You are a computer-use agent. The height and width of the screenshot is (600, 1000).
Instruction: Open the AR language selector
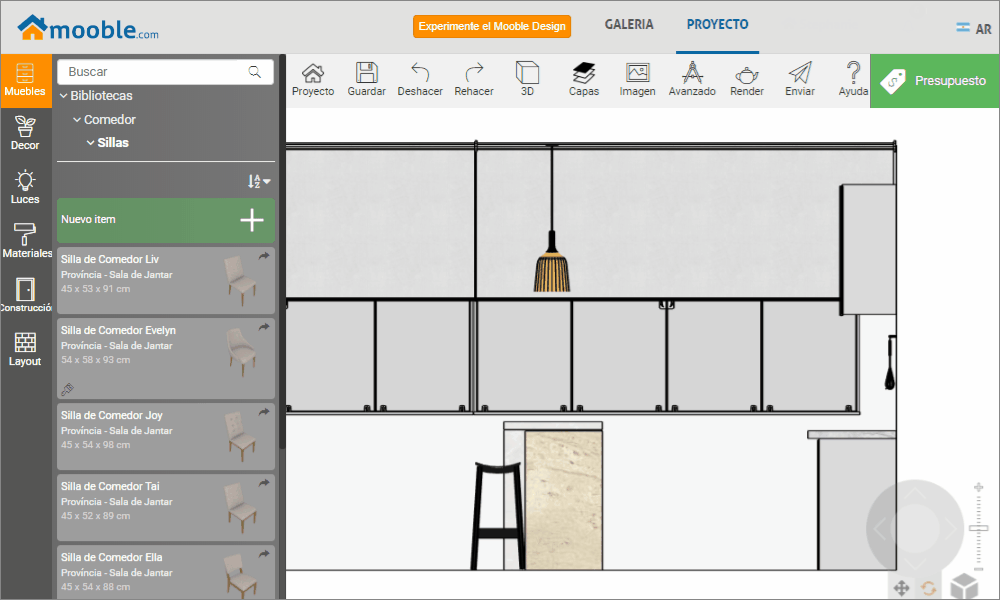[973, 29]
